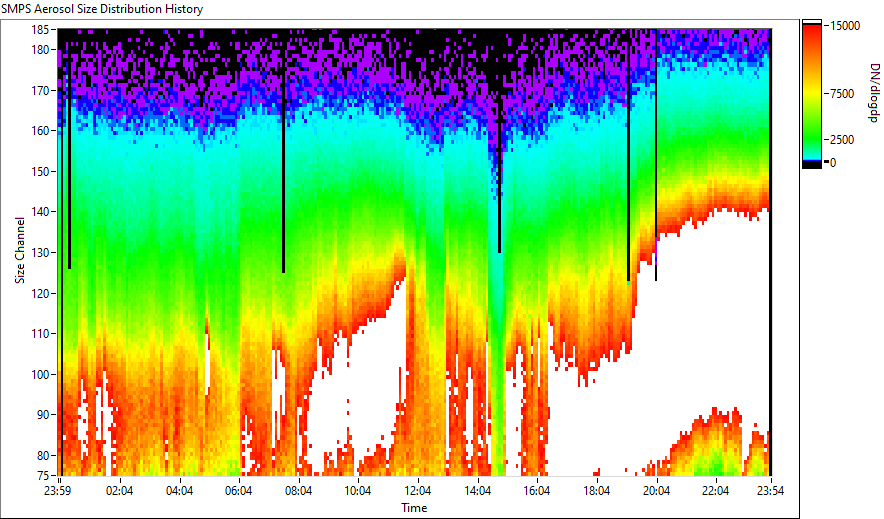Click the 23:54 time axis tick
The width and height of the screenshot is (884, 519).
click(x=770, y=491)
